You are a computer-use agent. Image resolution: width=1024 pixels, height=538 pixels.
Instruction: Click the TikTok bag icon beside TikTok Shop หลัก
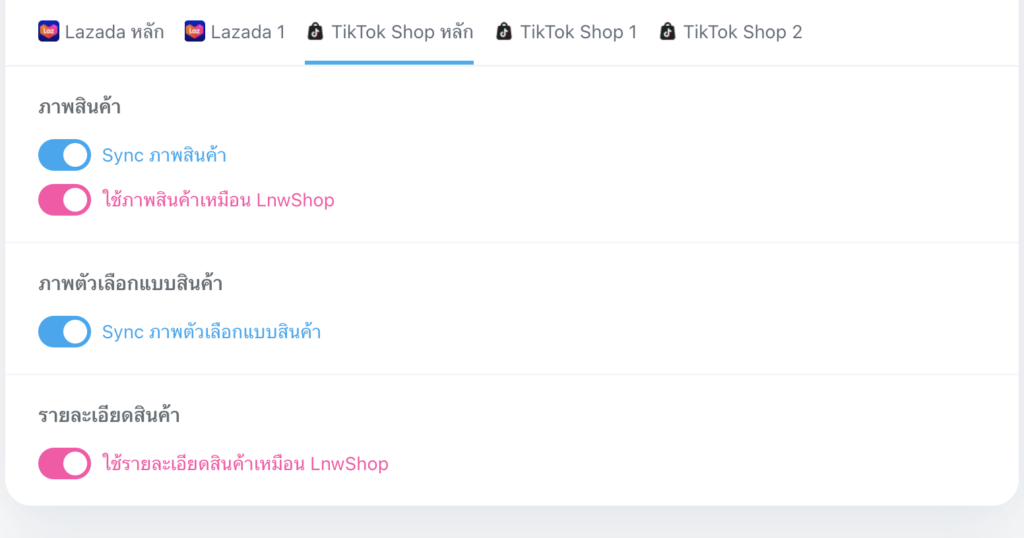pos(315,32)
